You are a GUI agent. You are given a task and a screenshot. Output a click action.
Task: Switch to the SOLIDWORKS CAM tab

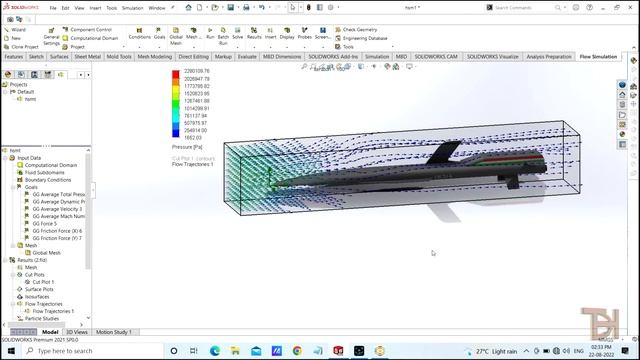click(436, 57)
